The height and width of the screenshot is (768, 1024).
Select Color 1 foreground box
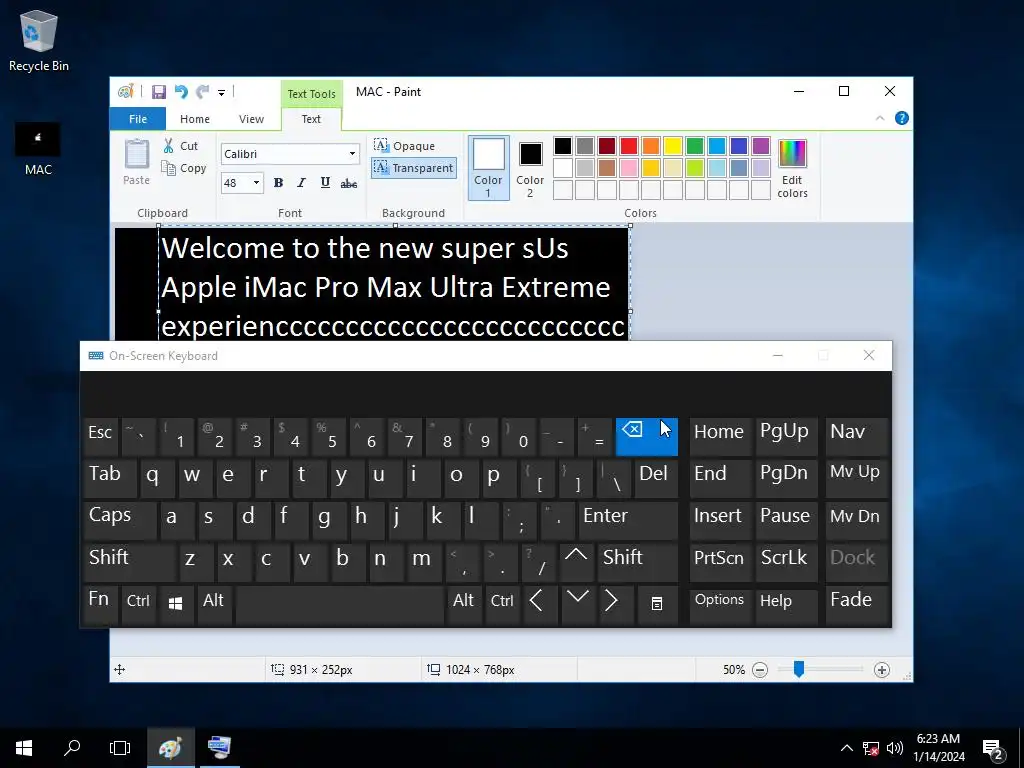click(x=488, y=168)
